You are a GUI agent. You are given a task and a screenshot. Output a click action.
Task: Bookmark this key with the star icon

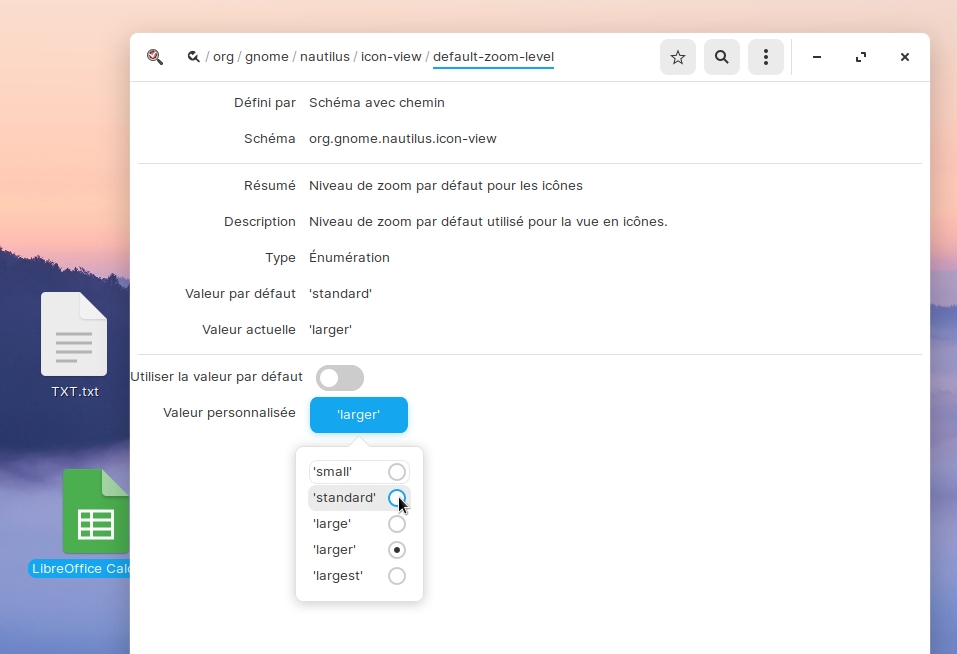tap(677, 57)
